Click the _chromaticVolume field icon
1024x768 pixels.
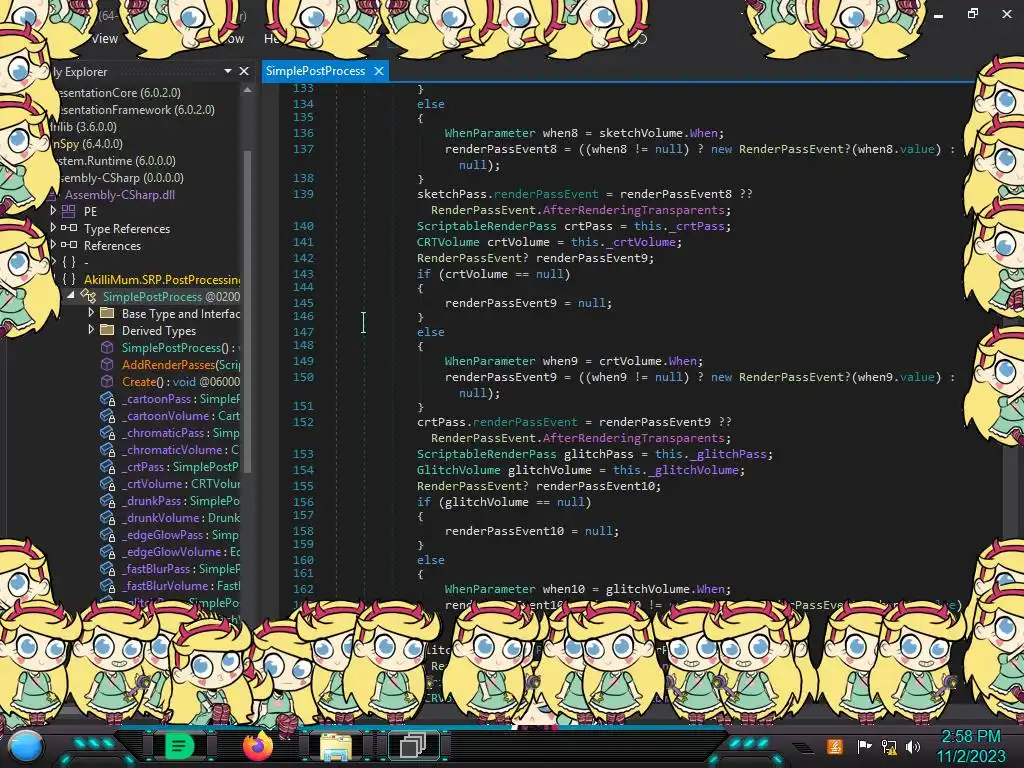pyautogui.click(x=107, y=449)
